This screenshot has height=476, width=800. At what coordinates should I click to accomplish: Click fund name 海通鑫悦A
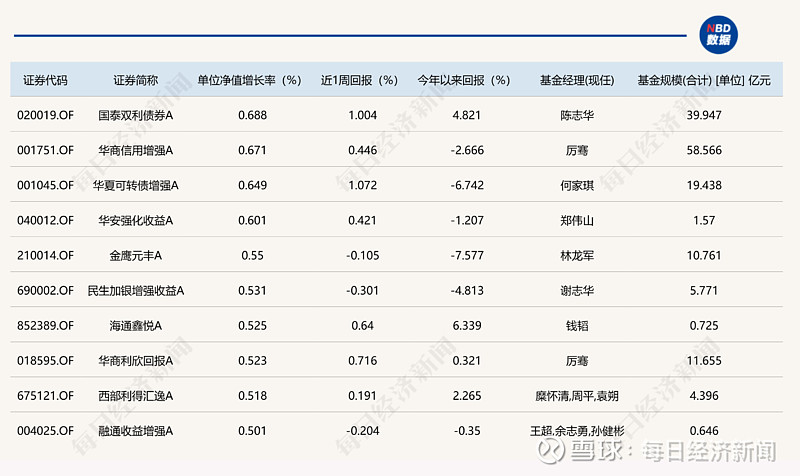click(136, 325)
